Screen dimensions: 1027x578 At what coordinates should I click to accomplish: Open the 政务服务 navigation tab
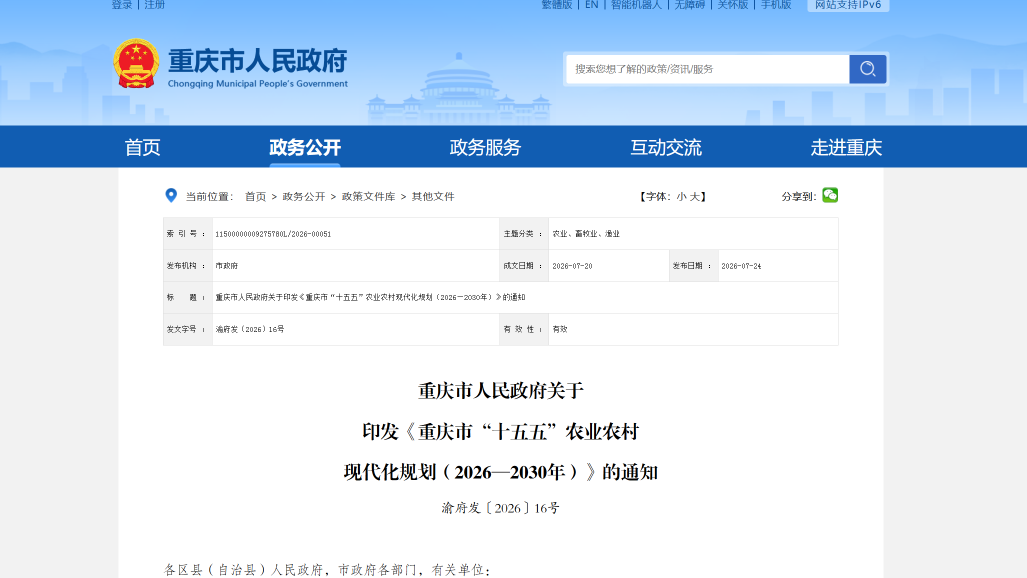[x=485, y=147]
